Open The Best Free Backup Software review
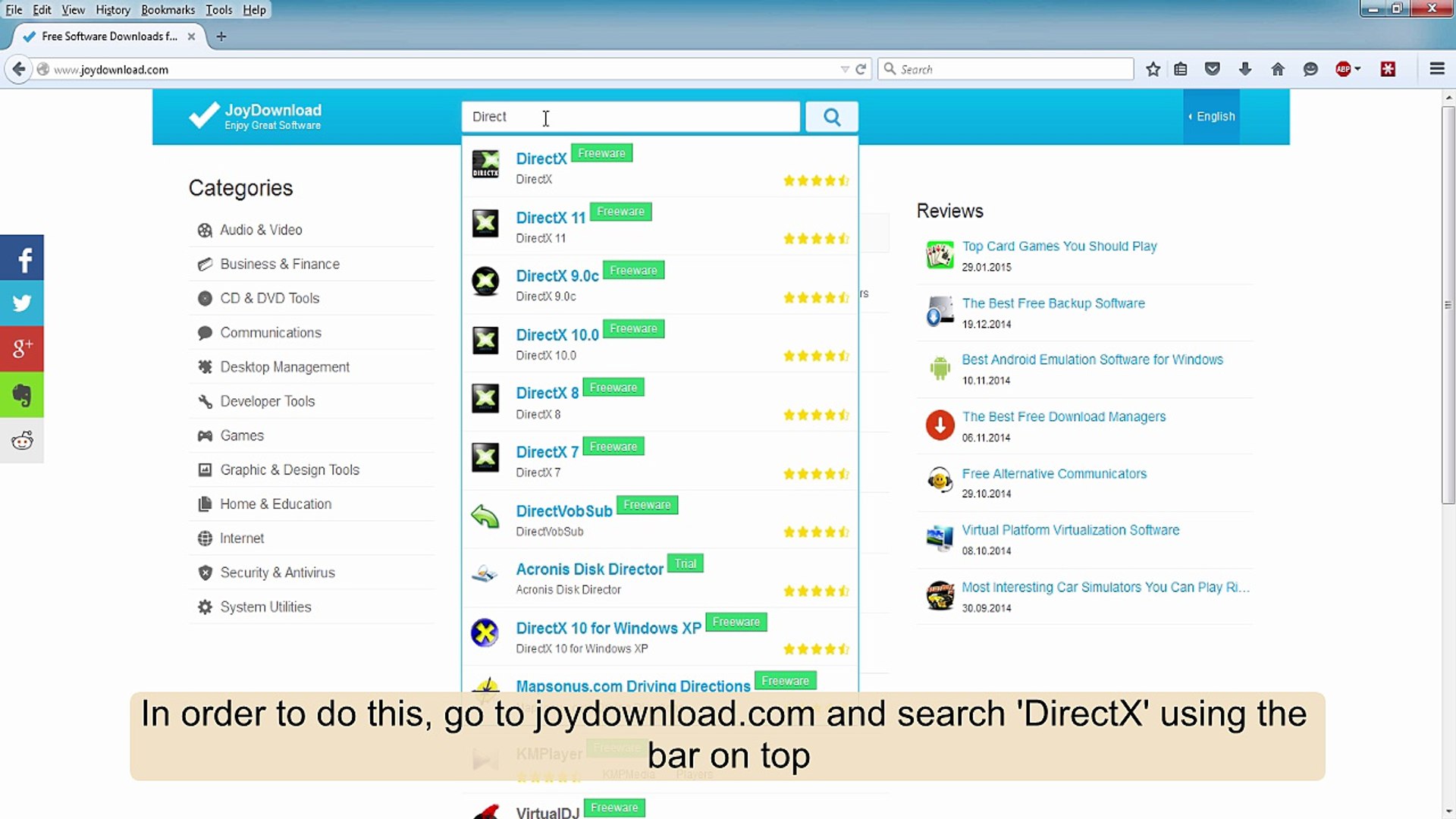1456x819 pixels. pos(1053,303)
